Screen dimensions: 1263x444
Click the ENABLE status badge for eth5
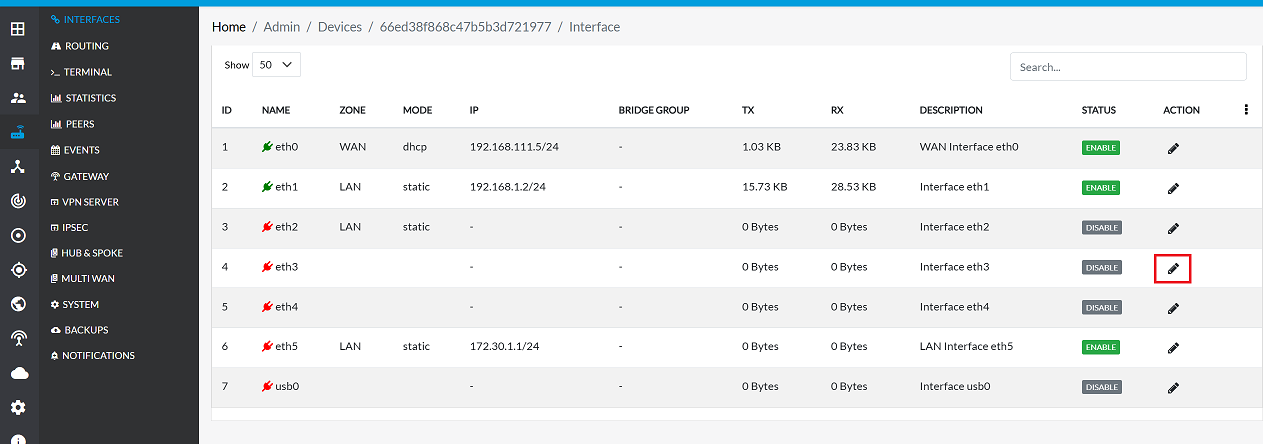(1100, 347)
